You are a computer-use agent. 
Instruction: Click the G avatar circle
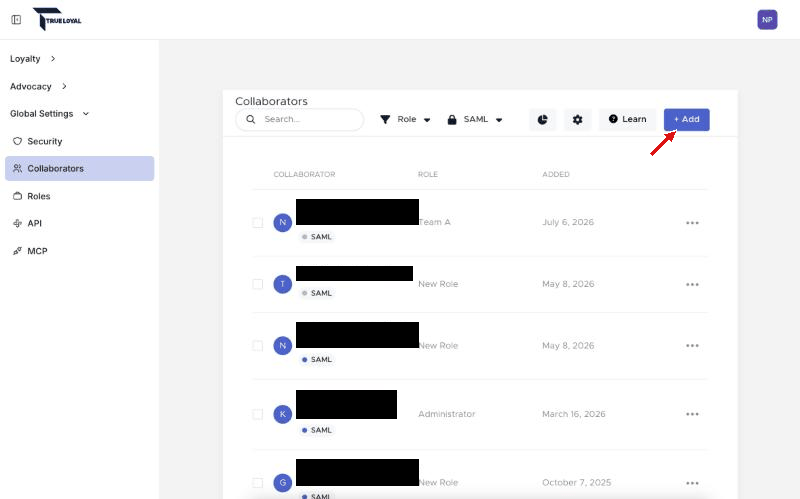pos(283,483)
